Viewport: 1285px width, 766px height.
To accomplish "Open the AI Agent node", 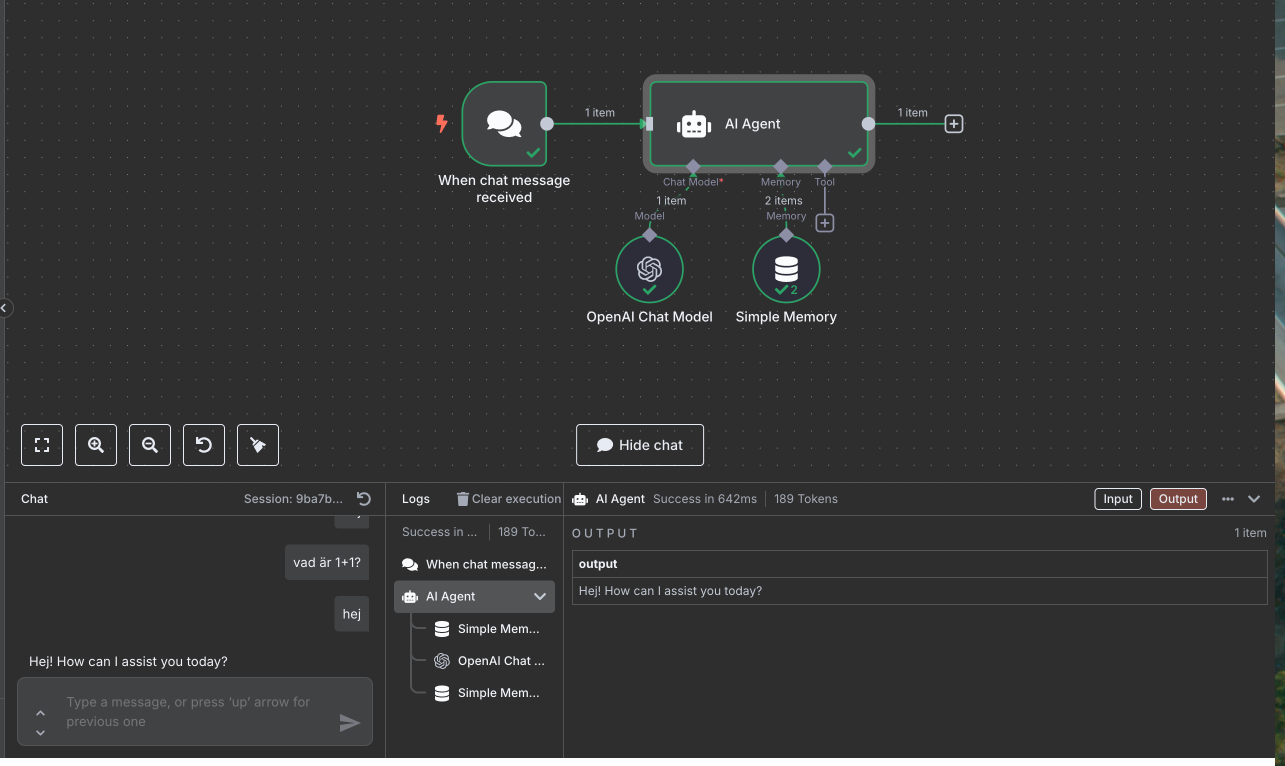I will click(758, 124).
